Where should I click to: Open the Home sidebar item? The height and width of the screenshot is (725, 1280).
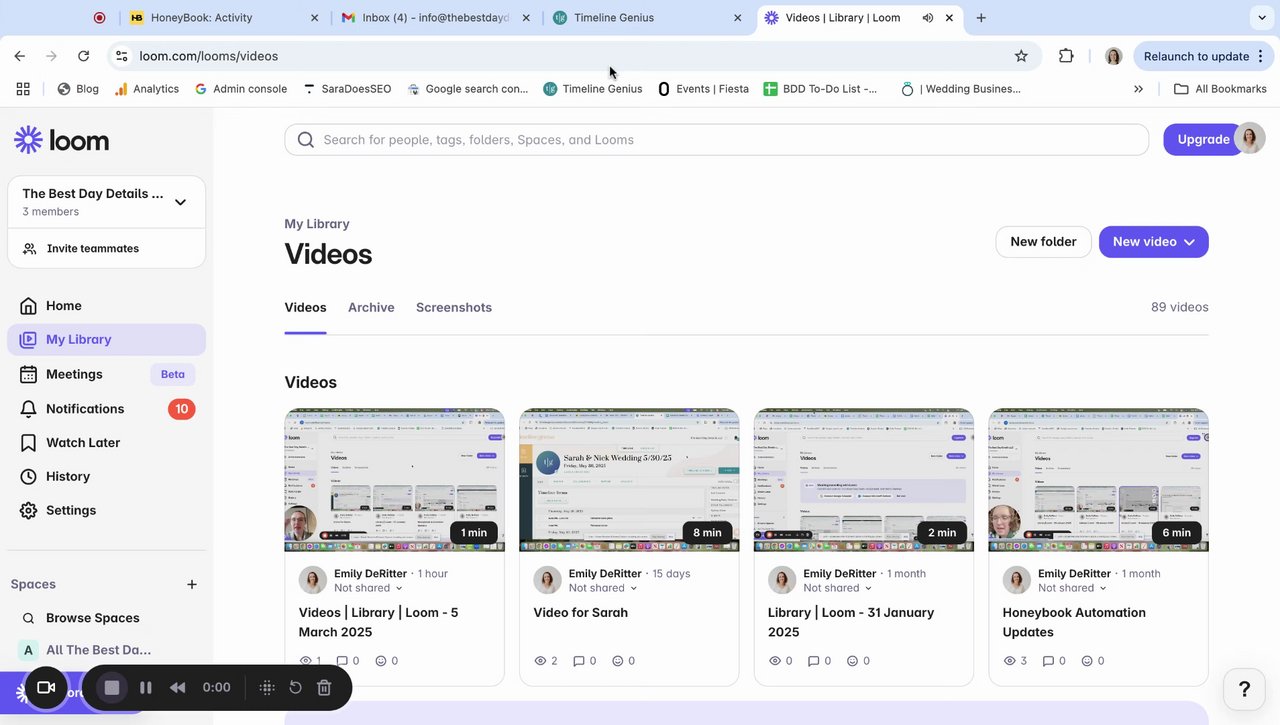click(106, 306)
